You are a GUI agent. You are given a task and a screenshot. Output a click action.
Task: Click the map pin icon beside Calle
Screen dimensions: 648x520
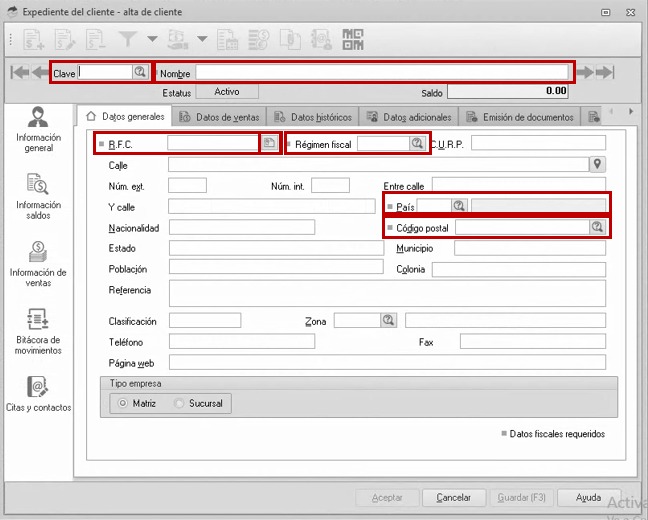(x=598, y=164)
